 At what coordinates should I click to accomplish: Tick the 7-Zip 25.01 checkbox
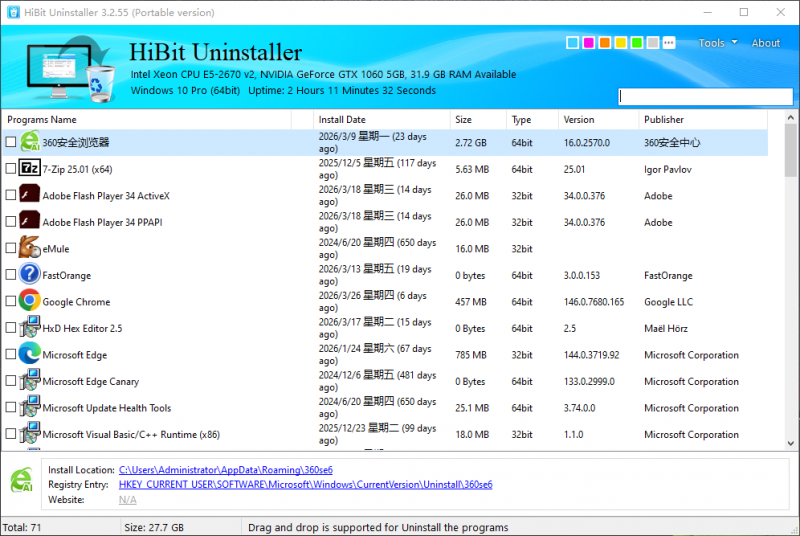pos(11,169)
